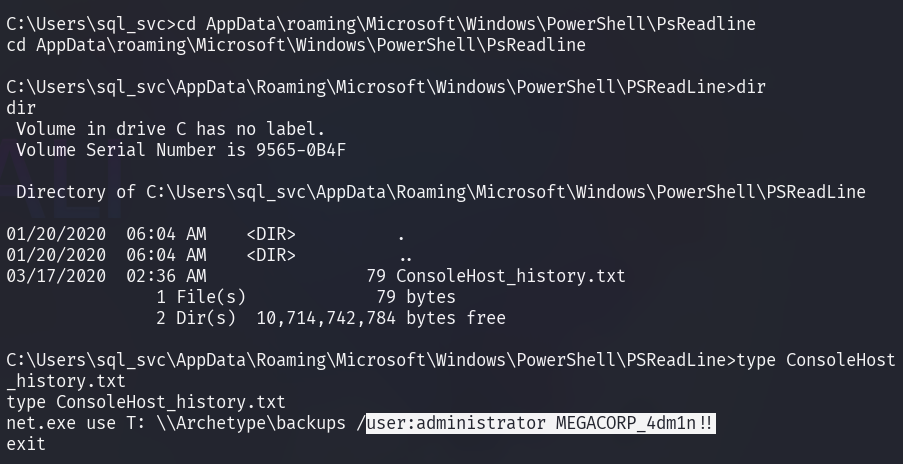Click the ConsoleHost_history.txt filename in the dir listing

point(511,276)
